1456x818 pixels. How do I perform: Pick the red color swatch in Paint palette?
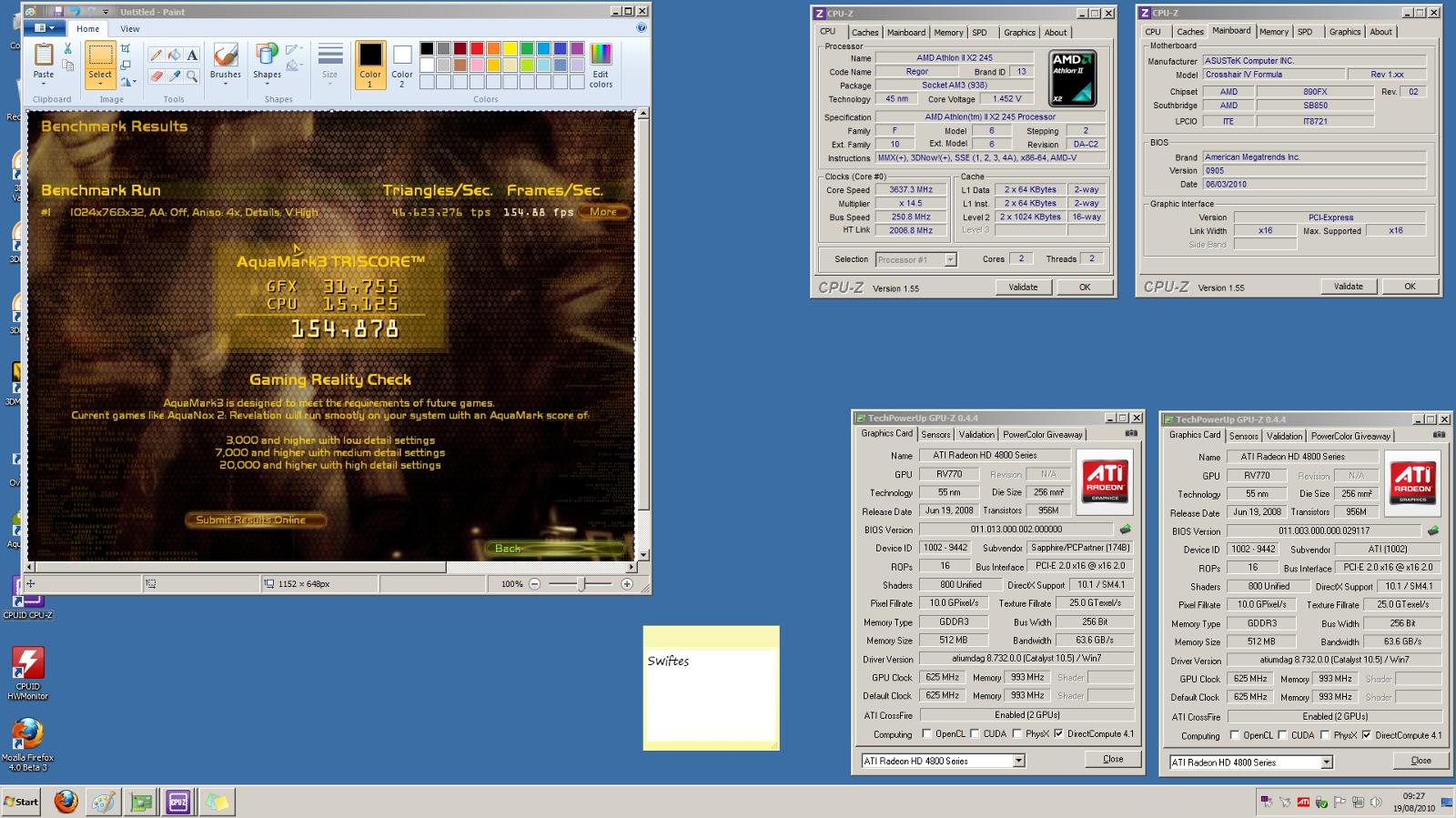[x=477, y=49]
